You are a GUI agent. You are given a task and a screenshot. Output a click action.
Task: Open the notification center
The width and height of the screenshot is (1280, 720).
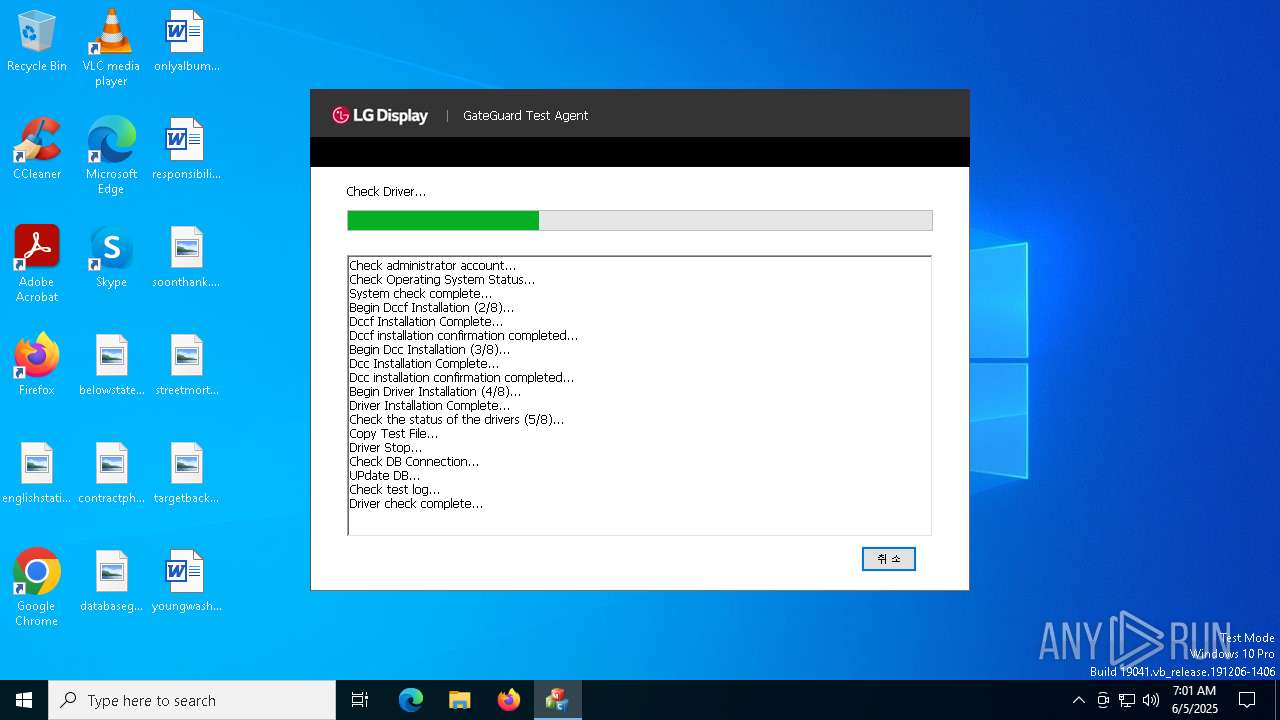pos(1247,700)
